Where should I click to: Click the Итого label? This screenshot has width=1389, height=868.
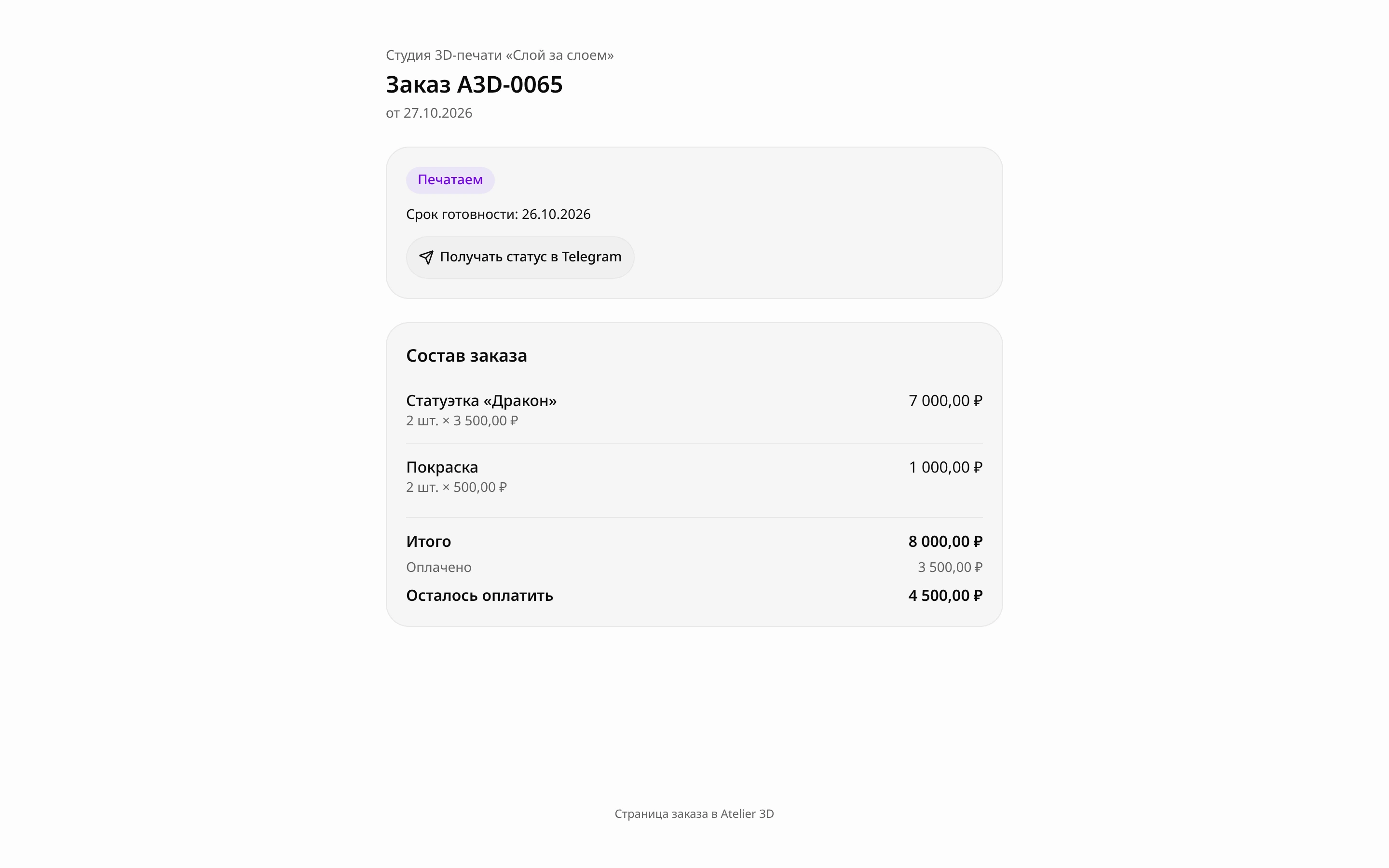click(x=429, y=542)
